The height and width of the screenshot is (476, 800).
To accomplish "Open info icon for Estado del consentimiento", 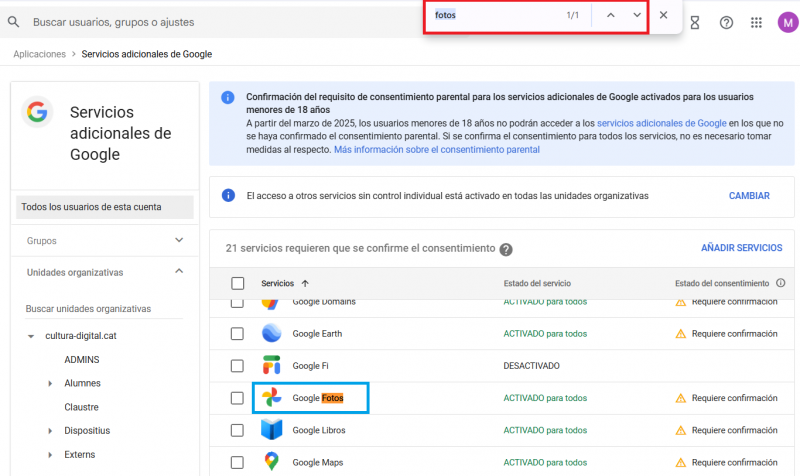I will 780,283.
